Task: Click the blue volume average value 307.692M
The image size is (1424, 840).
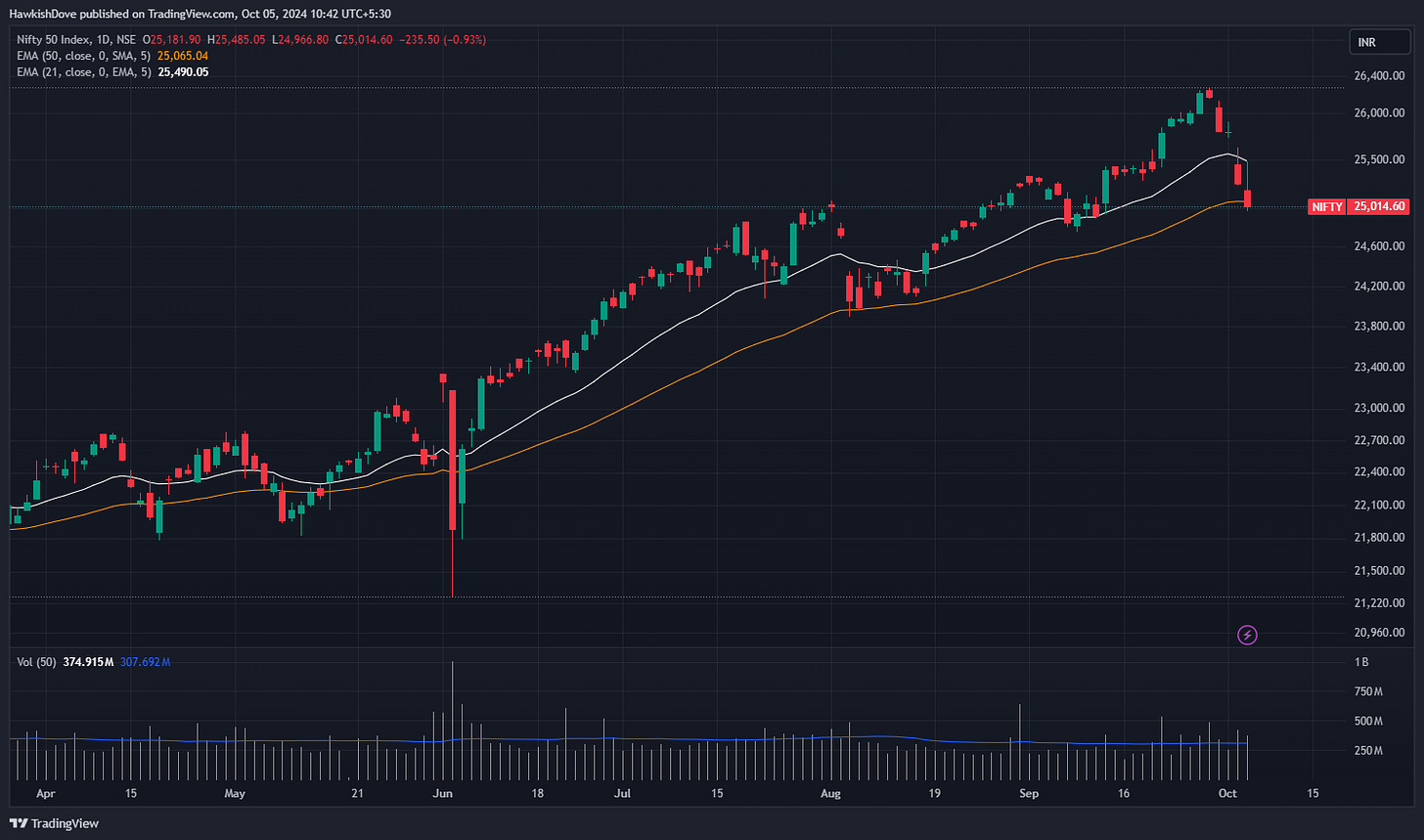Action: 145,662
